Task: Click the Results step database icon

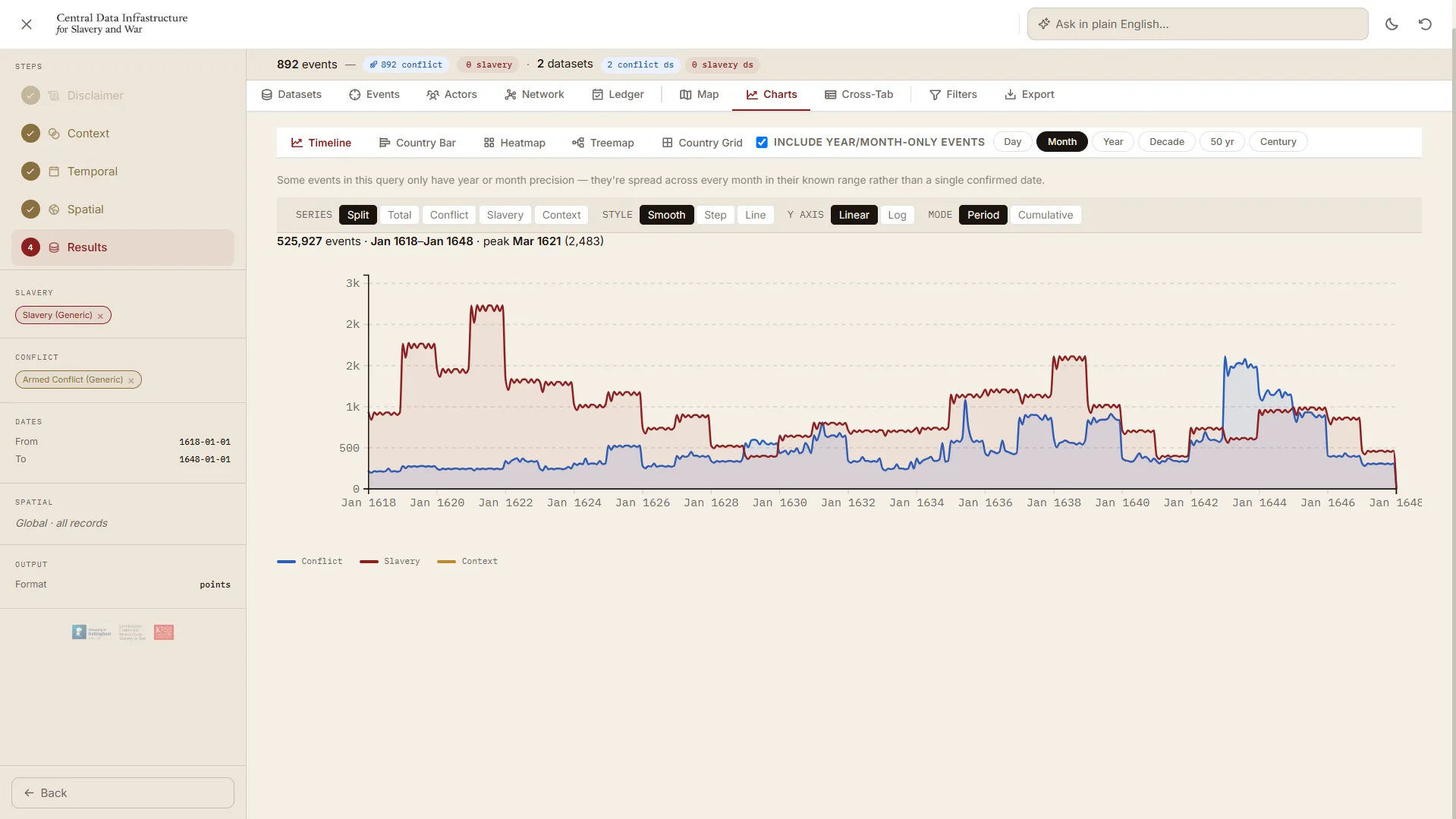Action: pos(54,247)
